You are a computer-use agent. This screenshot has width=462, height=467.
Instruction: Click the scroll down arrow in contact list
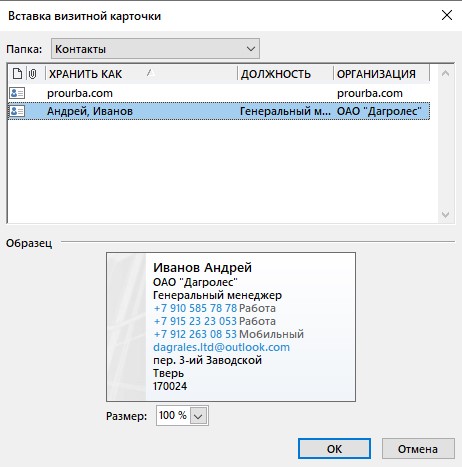pos(446,215)
